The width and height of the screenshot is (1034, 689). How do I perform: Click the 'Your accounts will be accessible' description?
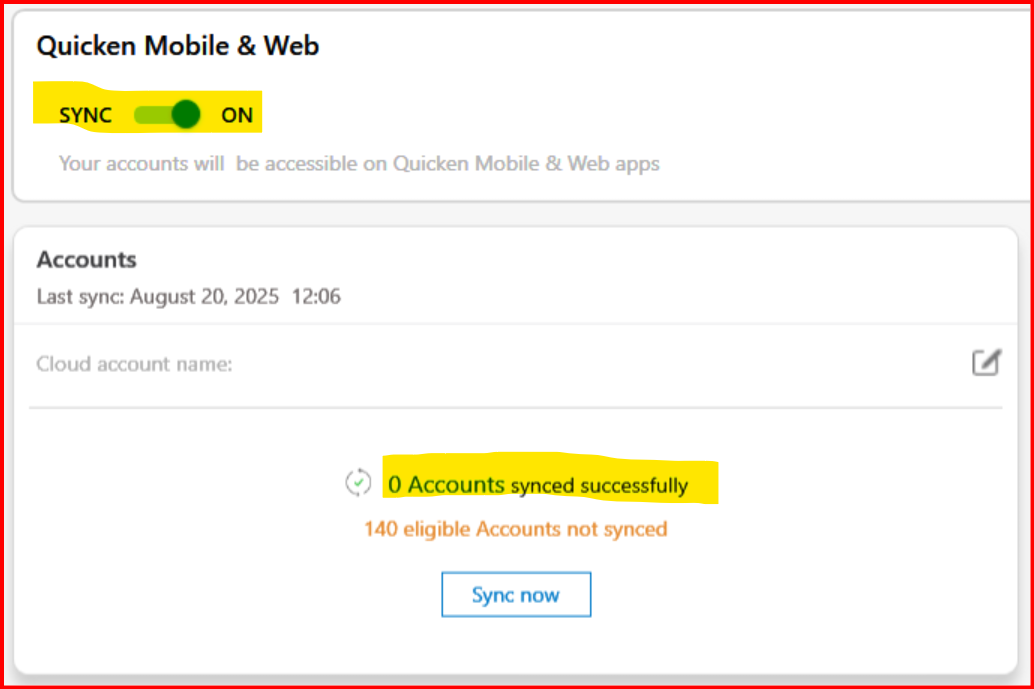359,164
